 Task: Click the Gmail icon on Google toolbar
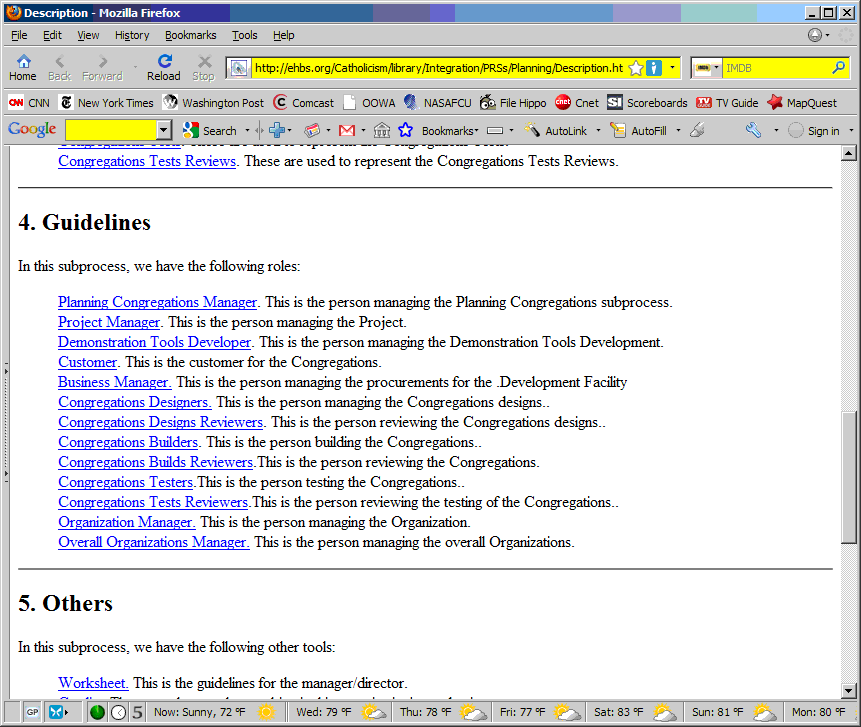(x=347, y=131)
